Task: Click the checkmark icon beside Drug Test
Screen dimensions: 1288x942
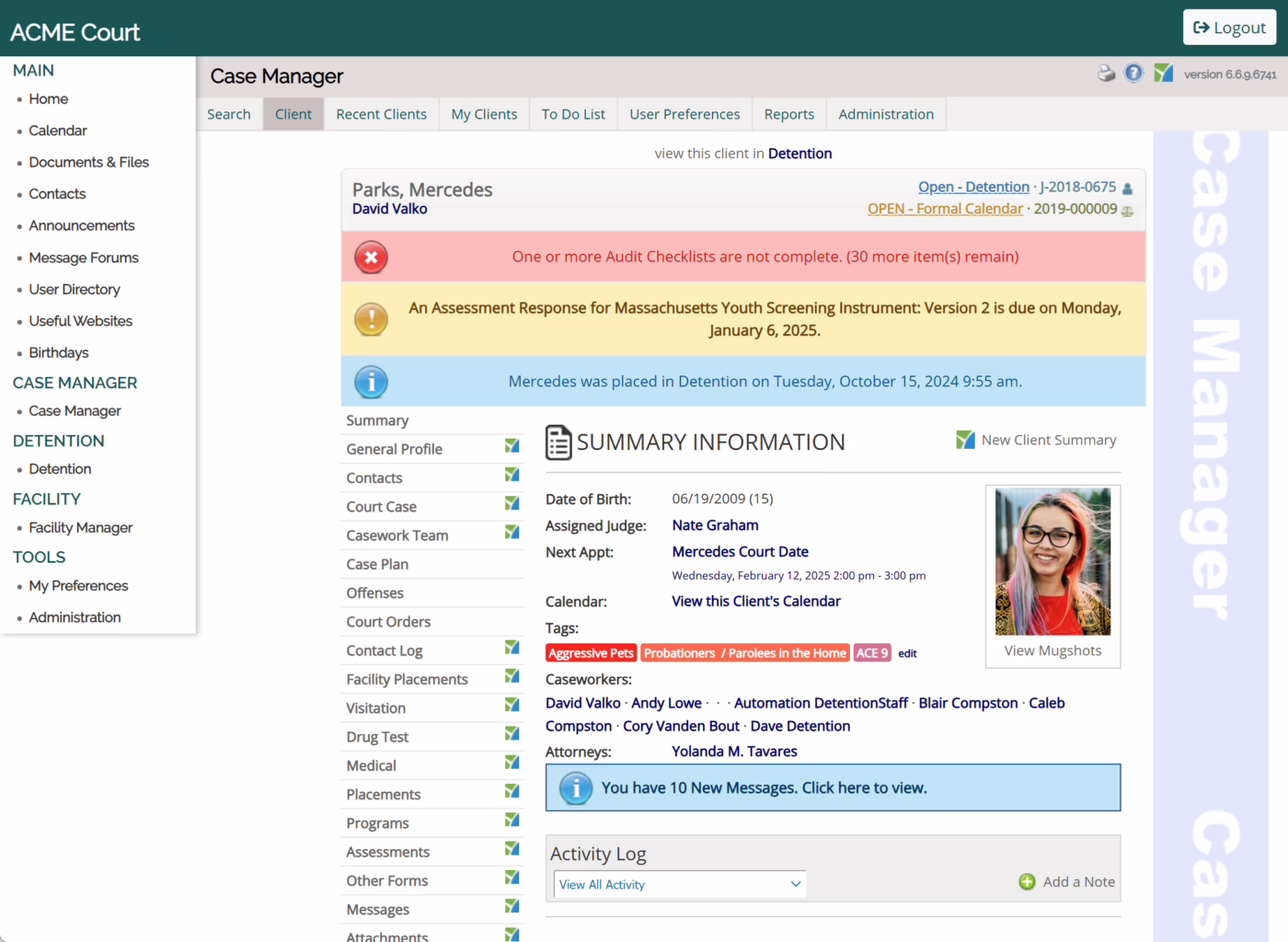Action: coord(512,734)
